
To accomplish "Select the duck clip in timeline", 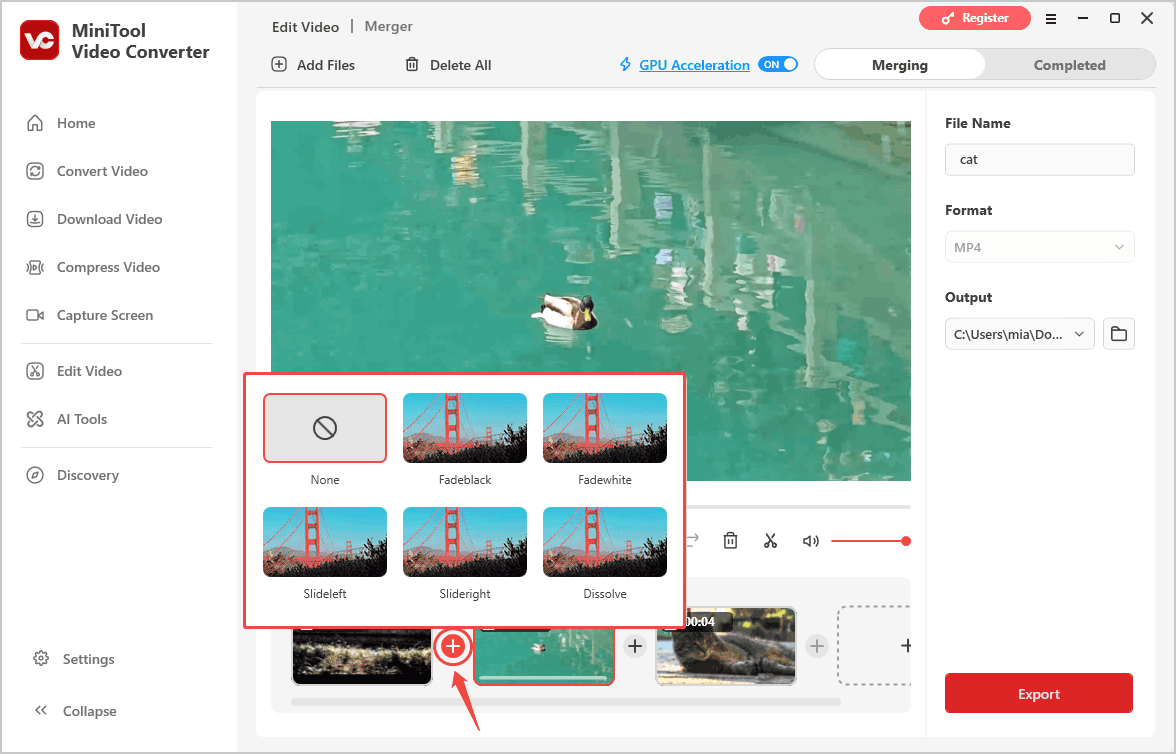I will pos(544,656).
